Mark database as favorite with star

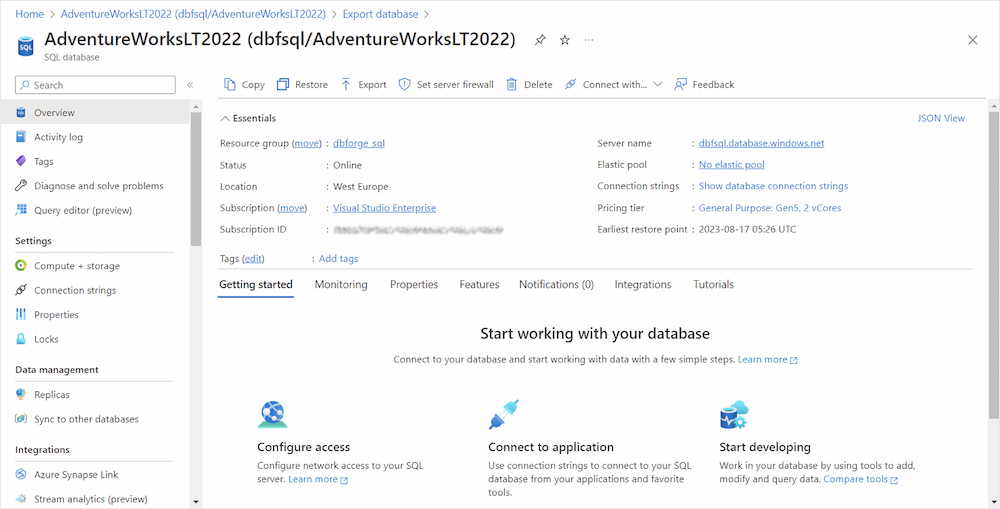point(564,40)
